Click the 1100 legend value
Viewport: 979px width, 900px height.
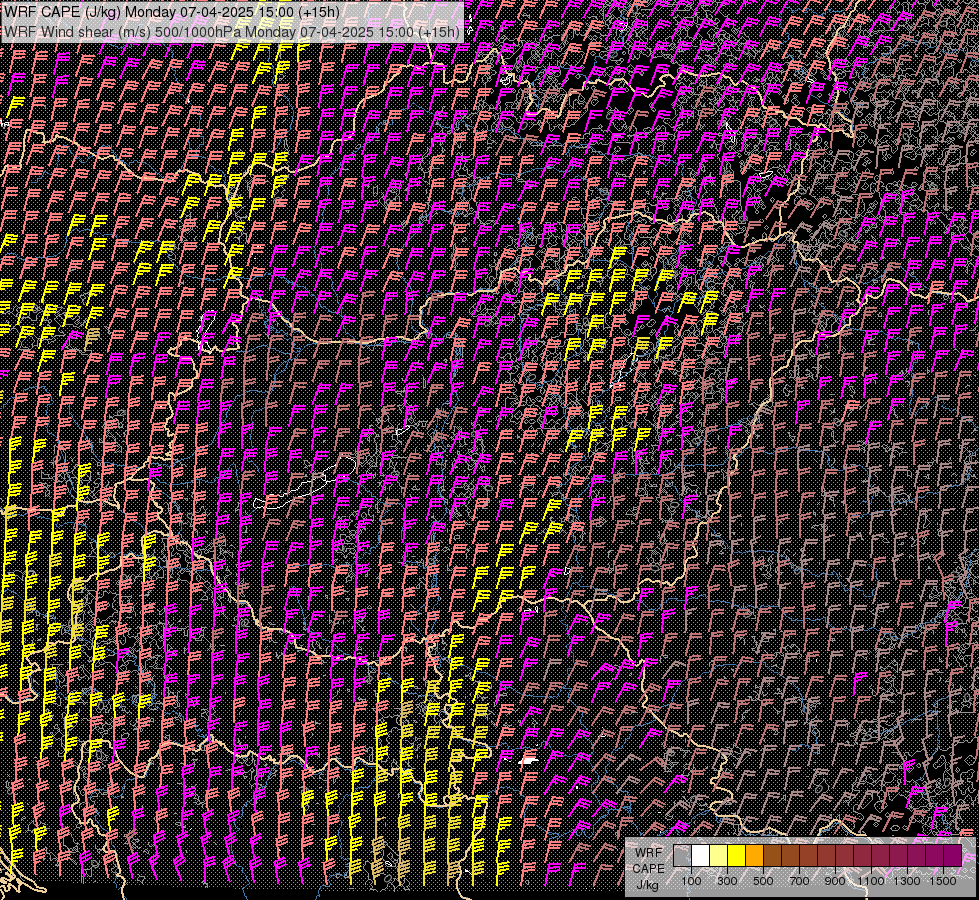tap(870, 881)
